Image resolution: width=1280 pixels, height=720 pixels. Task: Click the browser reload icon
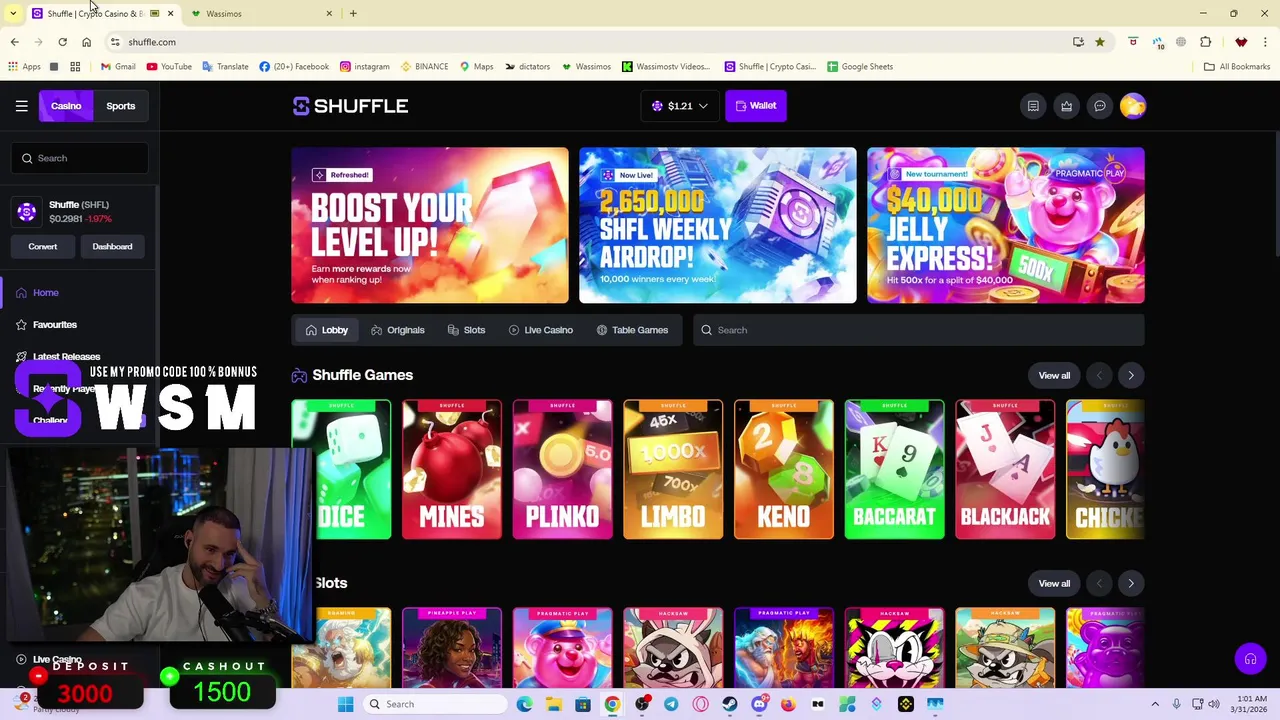pyautogui.click(x=62, y=42)
